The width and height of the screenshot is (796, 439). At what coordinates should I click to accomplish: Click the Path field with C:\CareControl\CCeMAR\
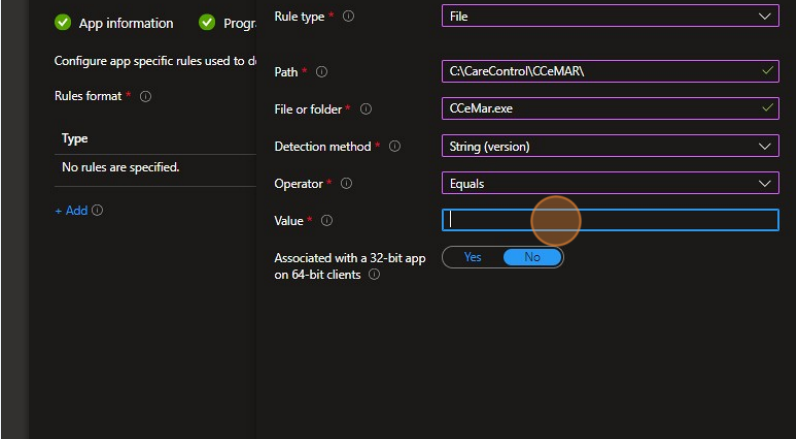[x=600, y=71]
